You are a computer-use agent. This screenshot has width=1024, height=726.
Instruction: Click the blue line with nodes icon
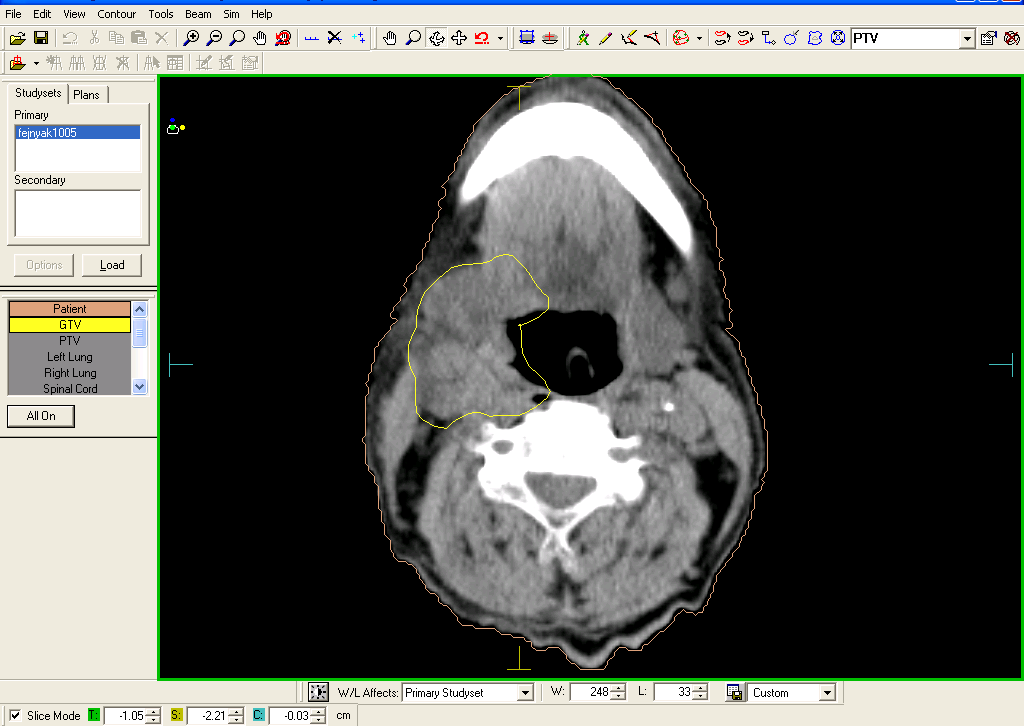click(769, 38)
